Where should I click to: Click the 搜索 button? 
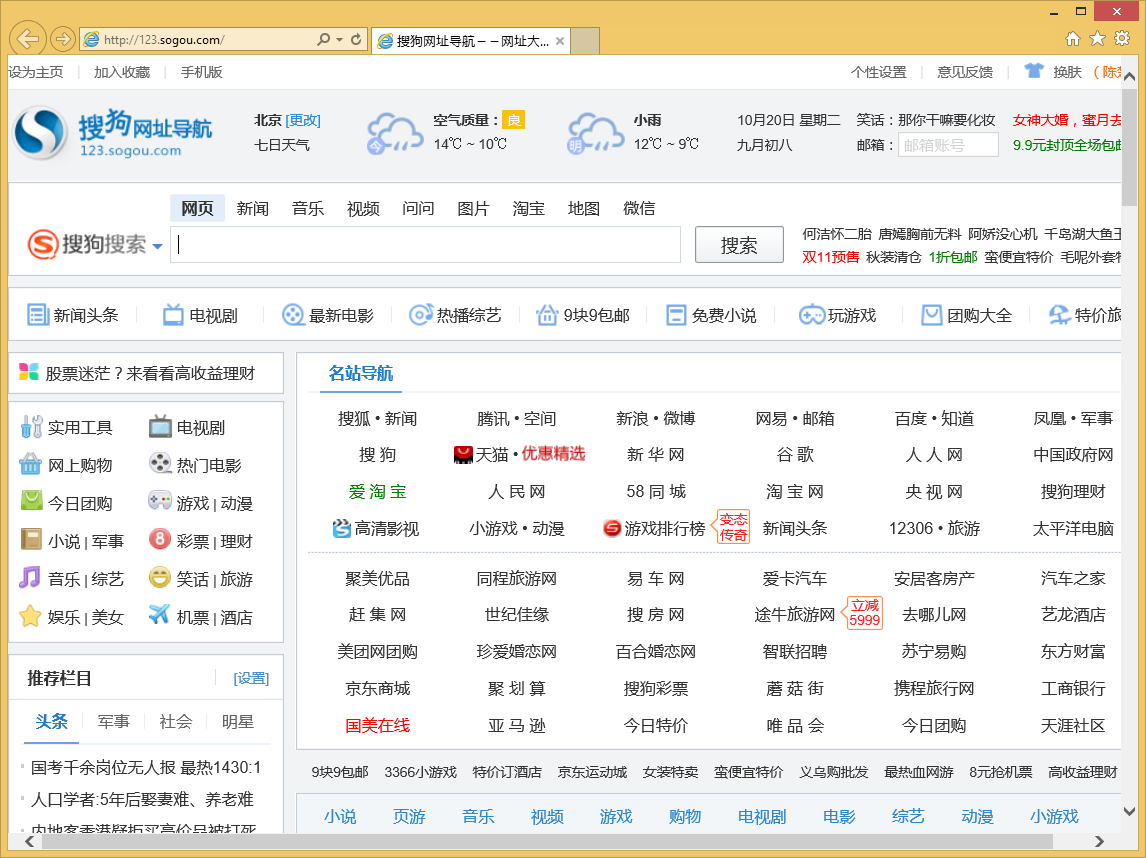[739, 245]
